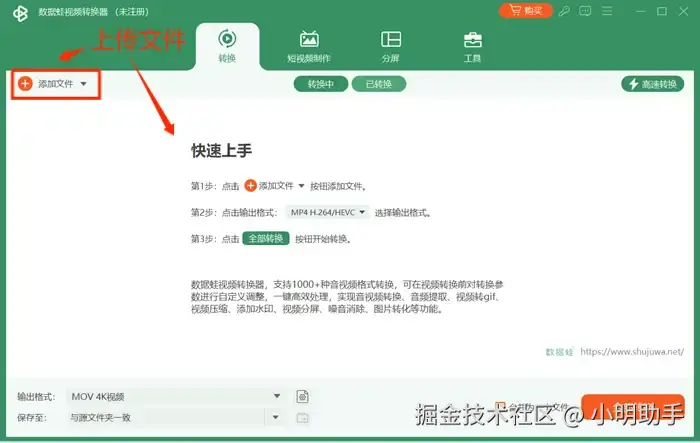Click the 与源文件夹一致 save path field
The width and height of the screenshot is (700, 443).
click(166, 418)
